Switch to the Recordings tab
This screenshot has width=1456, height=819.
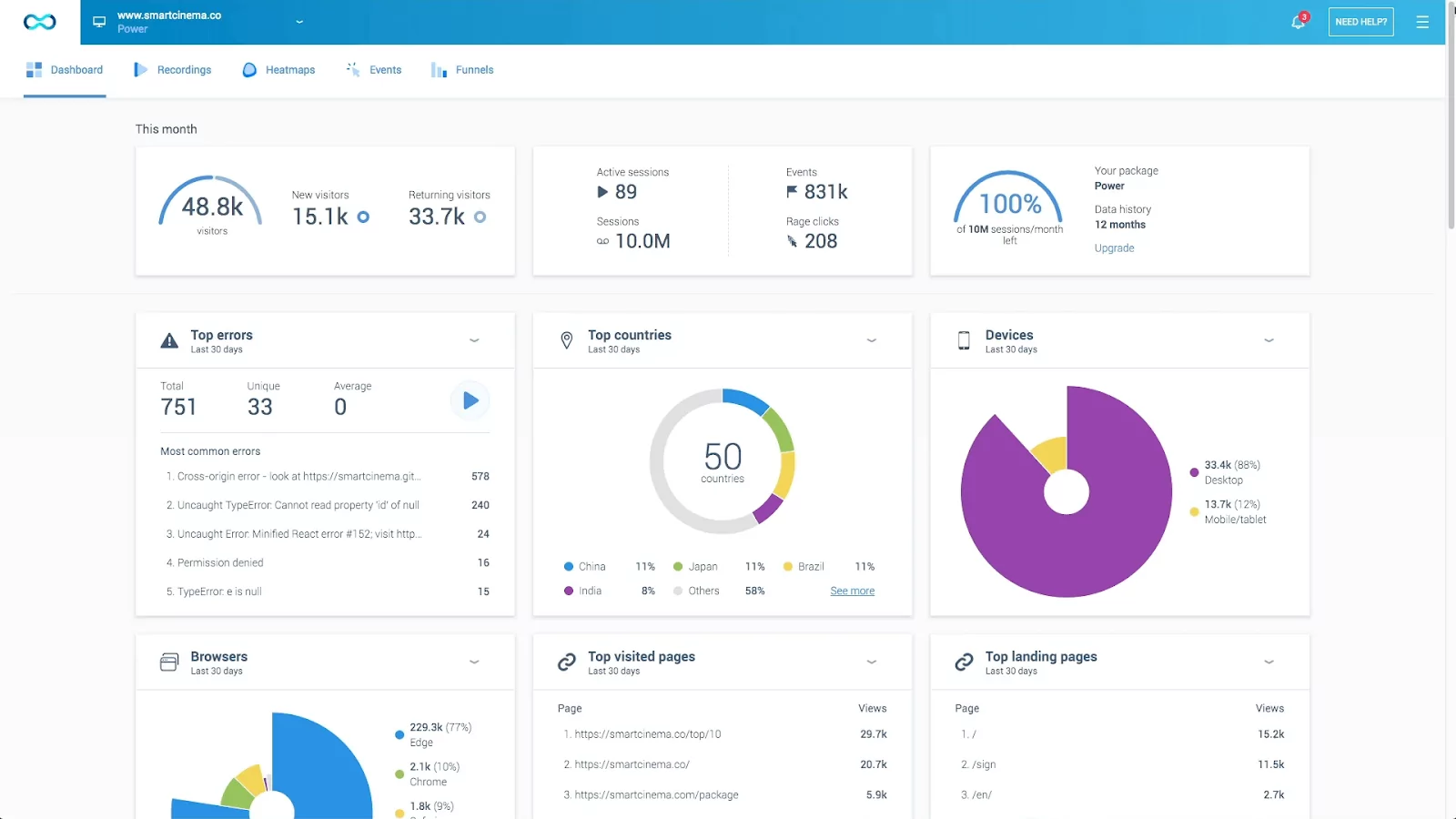[x=172, y=69]
